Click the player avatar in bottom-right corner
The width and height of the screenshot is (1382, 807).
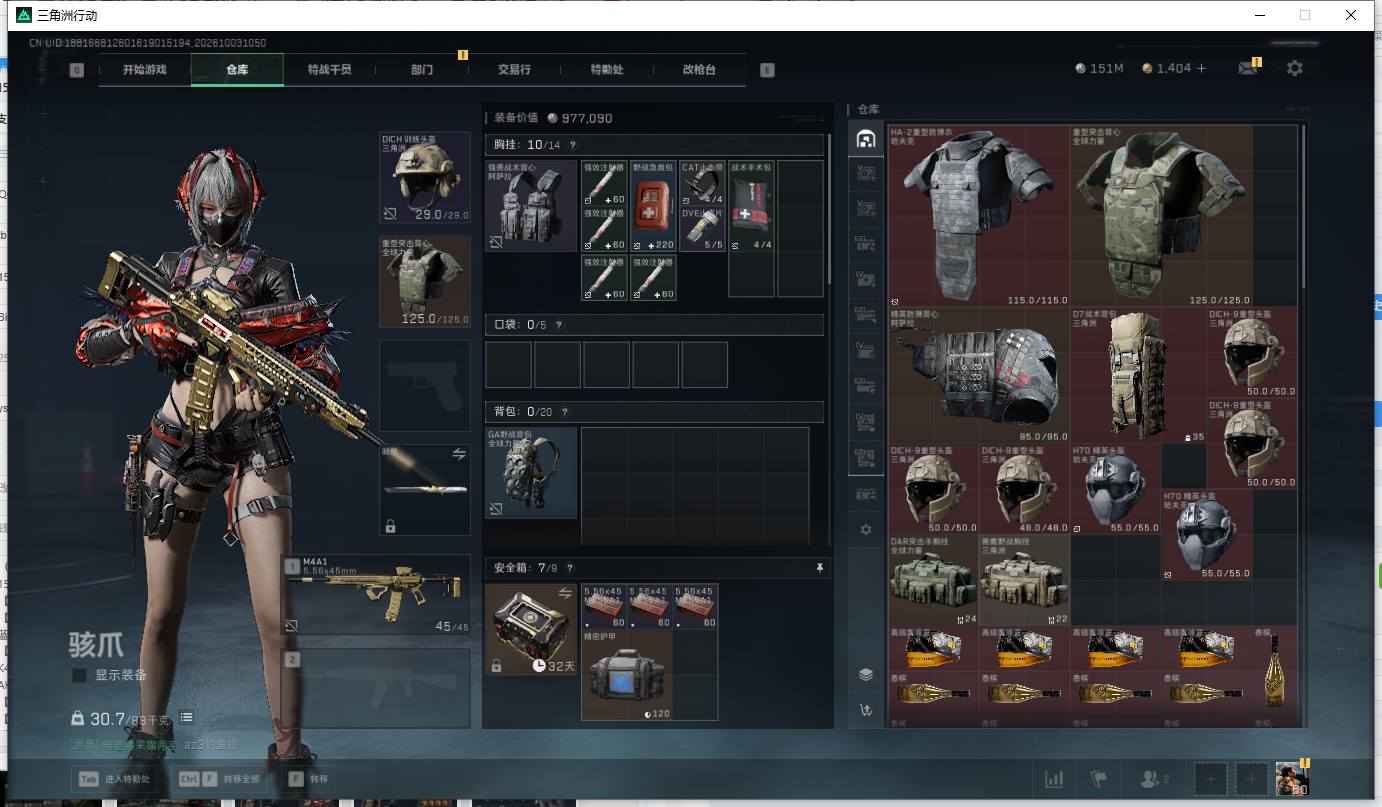point(1292,779)
